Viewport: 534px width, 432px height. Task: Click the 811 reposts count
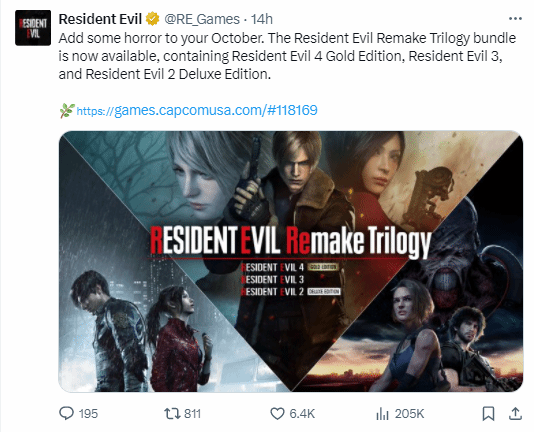click(x=192, y=414)
